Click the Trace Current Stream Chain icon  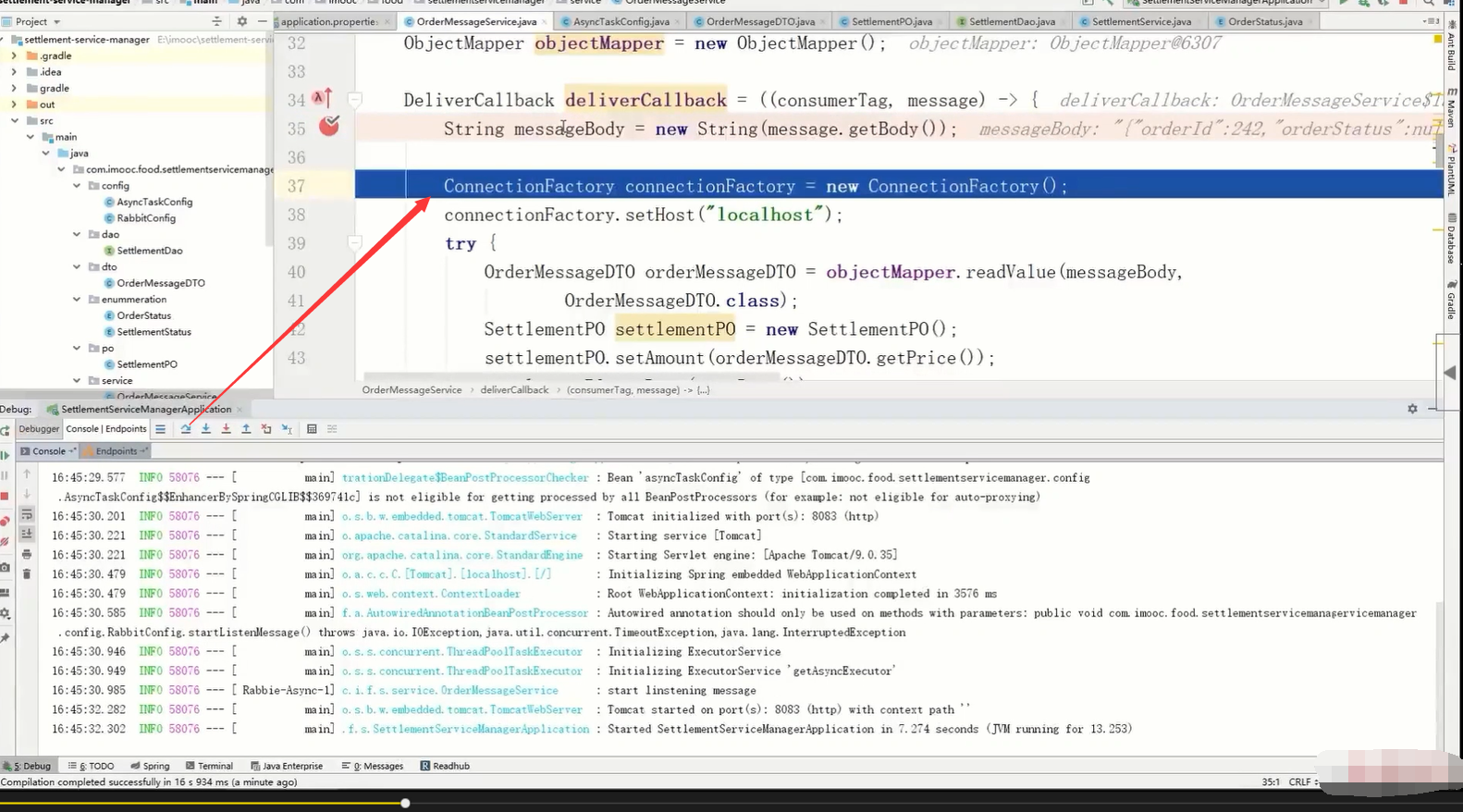[332, 429]
